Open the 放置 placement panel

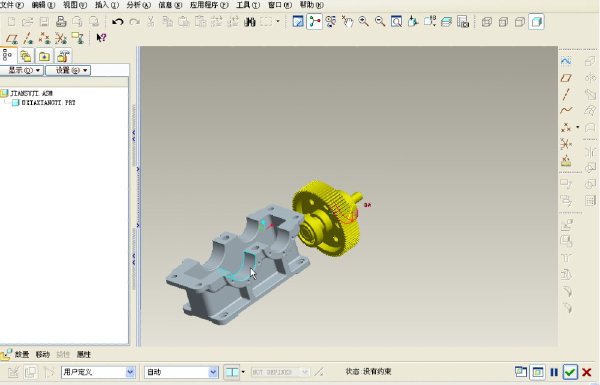(22, 354)
